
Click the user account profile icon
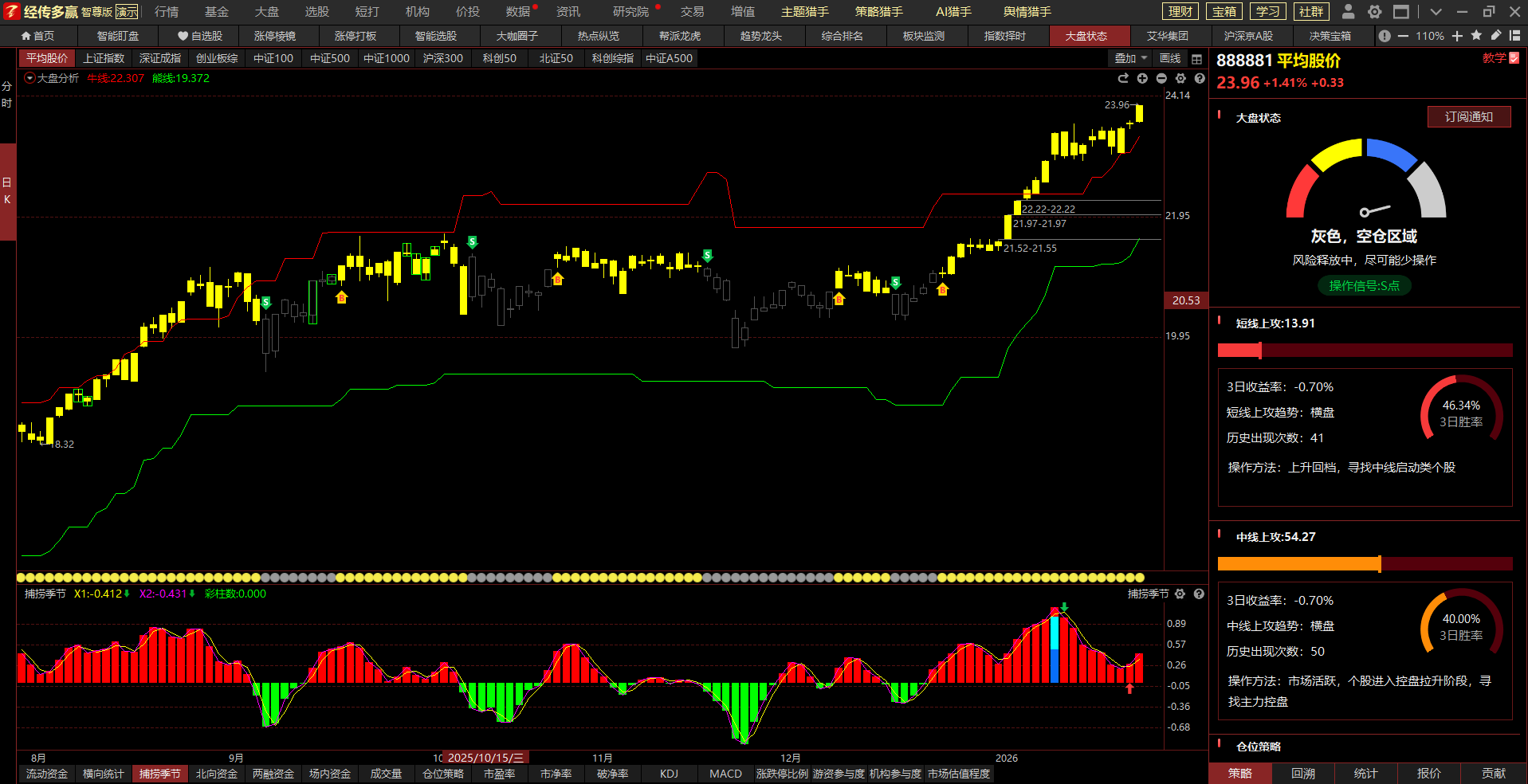[x=1348, y=12]
